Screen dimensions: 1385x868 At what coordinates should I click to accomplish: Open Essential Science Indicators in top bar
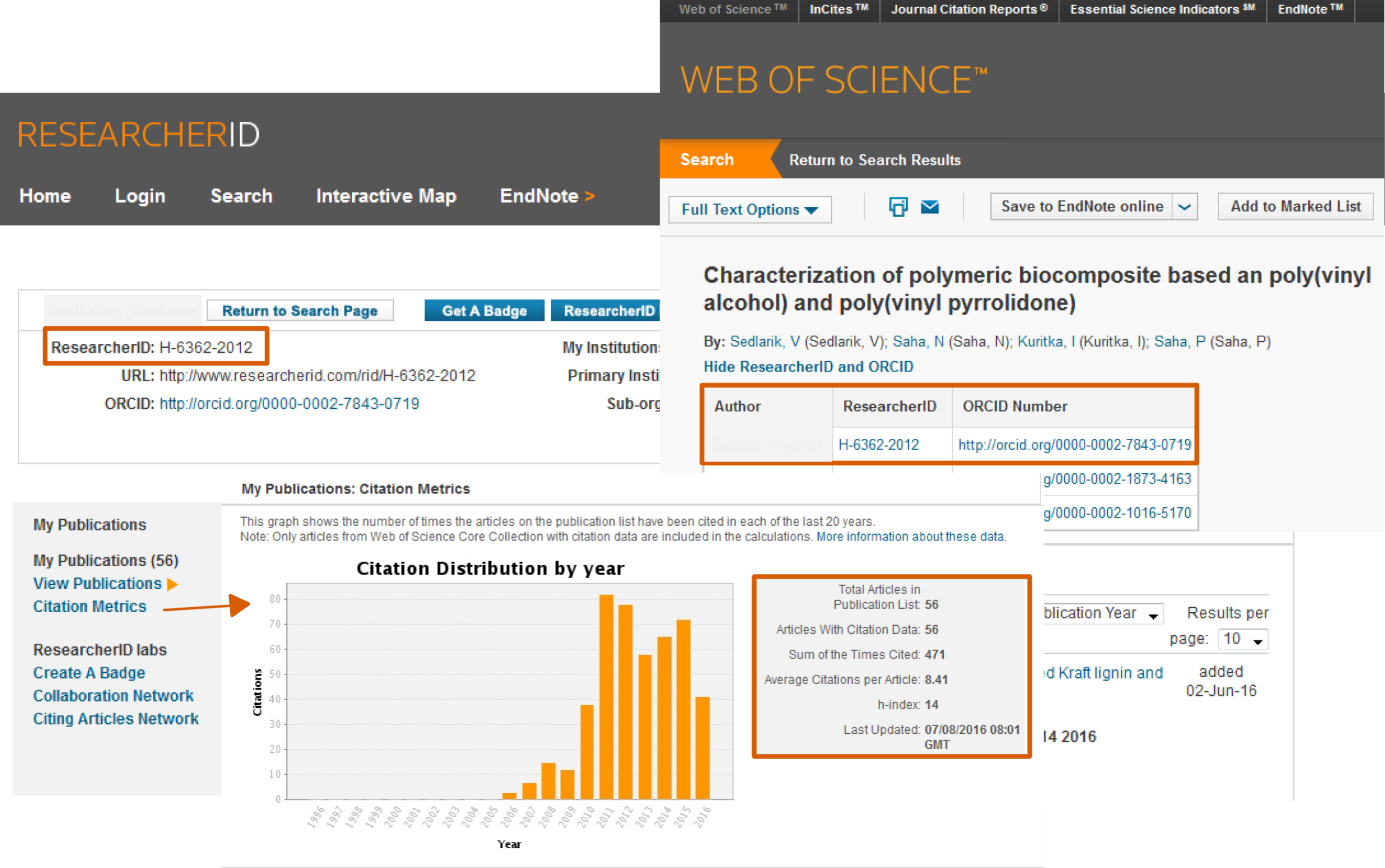tap(1164, 10)
